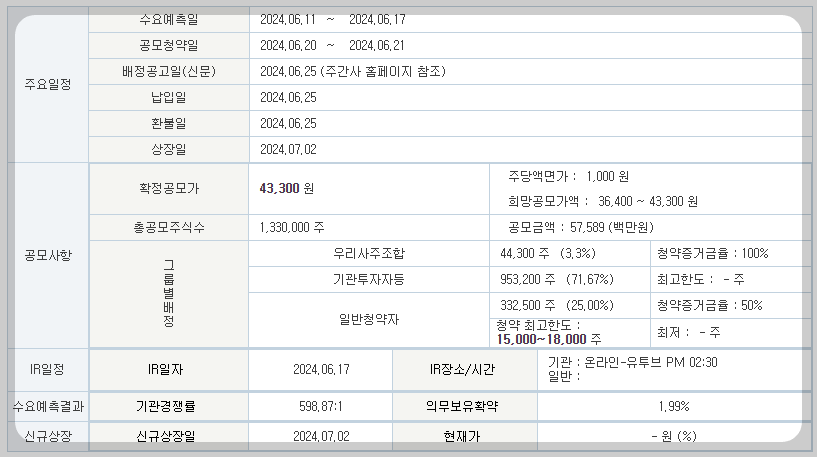
Task: Click the 상장일 date 2024.07.02 in the 주요일정 section
Action: 288,150
